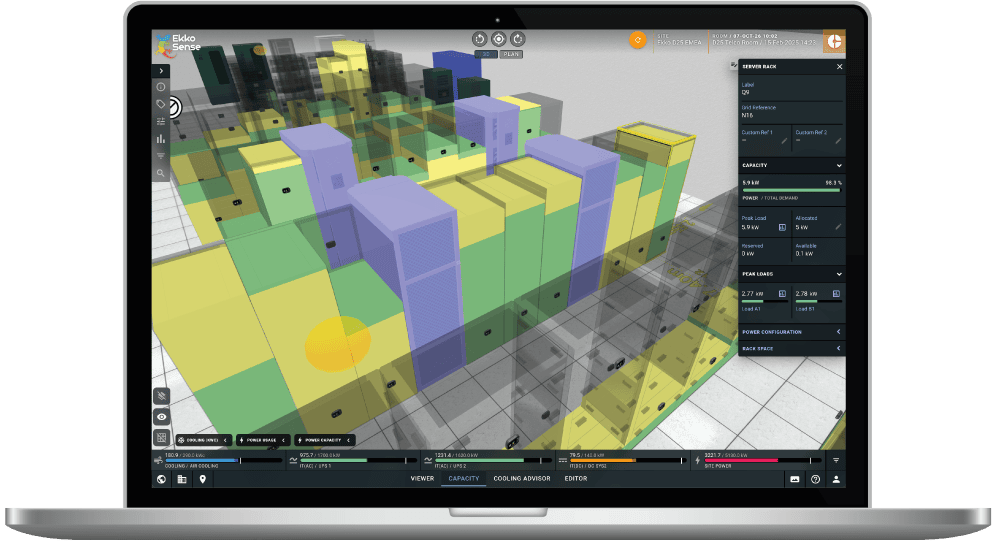Expand the left sidebar with the arrow
1000x546 pixels.
(161, 71)
